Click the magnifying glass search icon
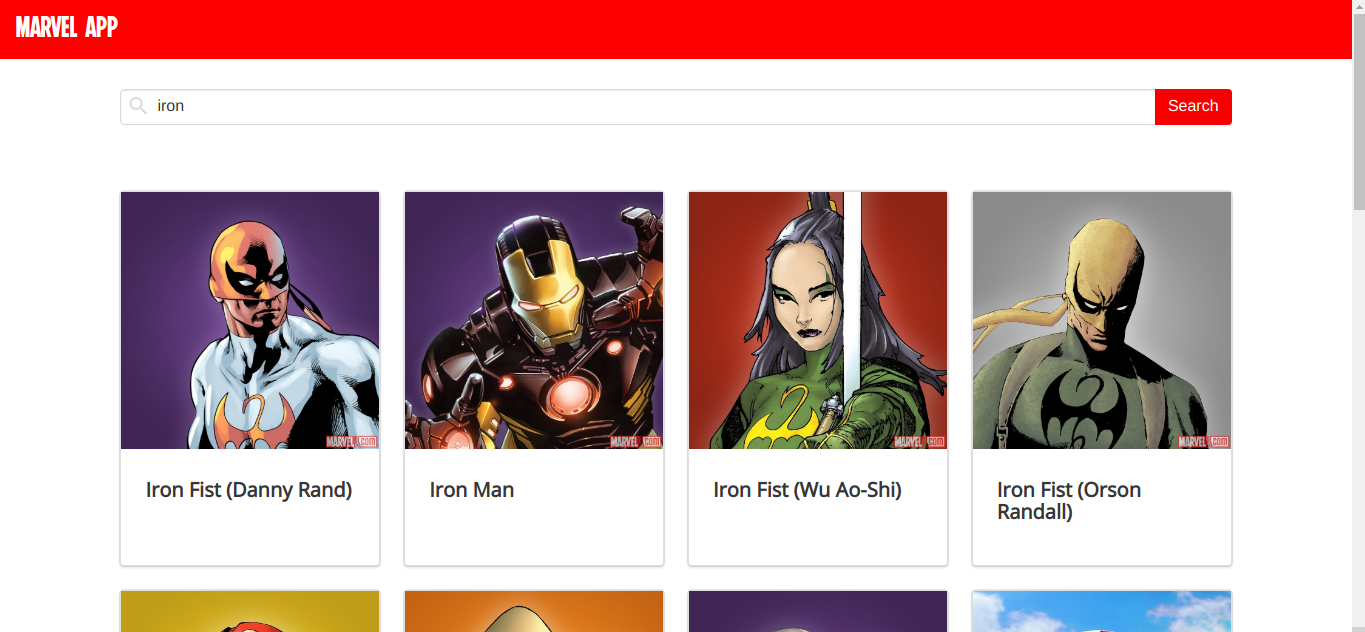 coord(138,106)
